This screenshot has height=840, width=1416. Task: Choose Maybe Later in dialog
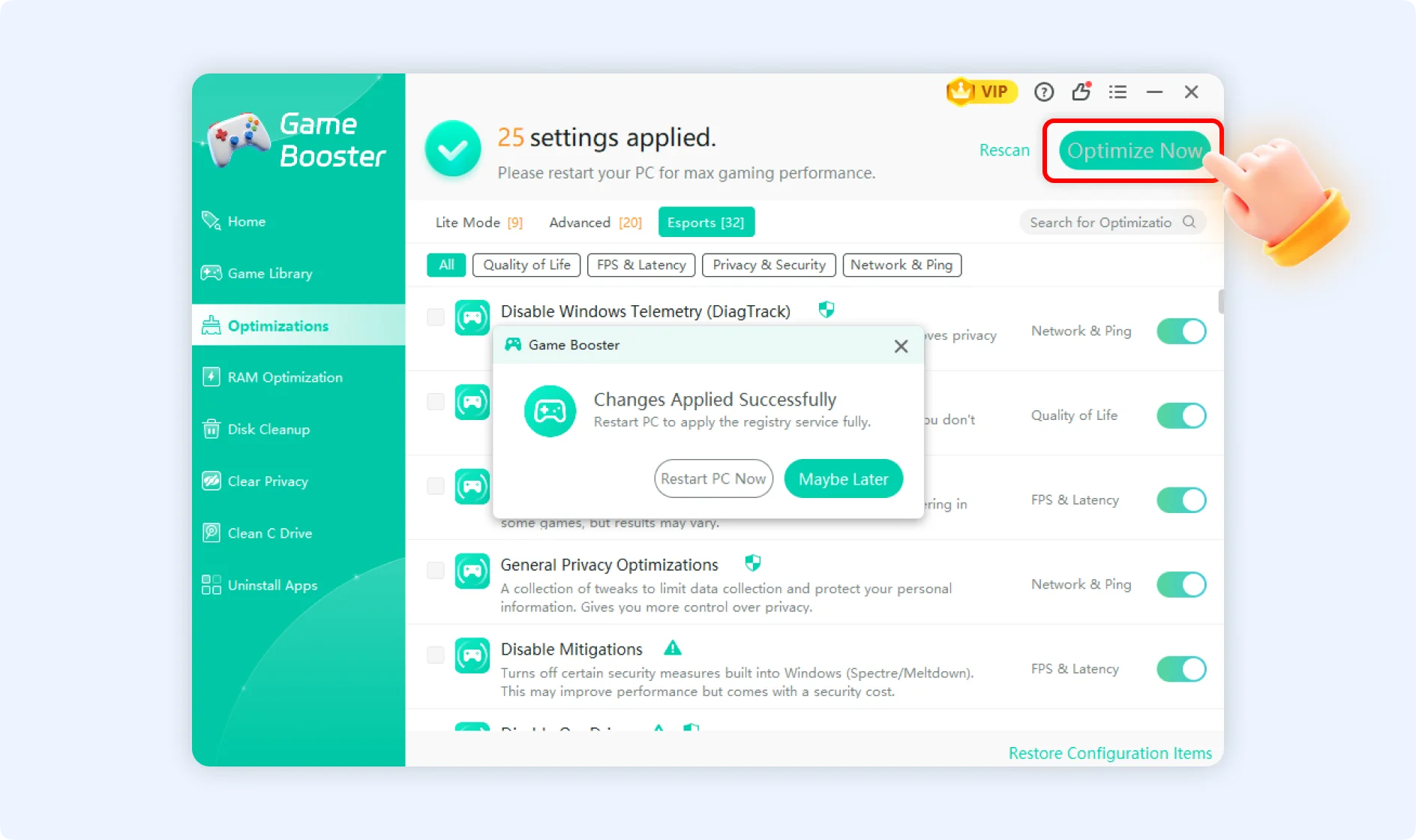843,478
